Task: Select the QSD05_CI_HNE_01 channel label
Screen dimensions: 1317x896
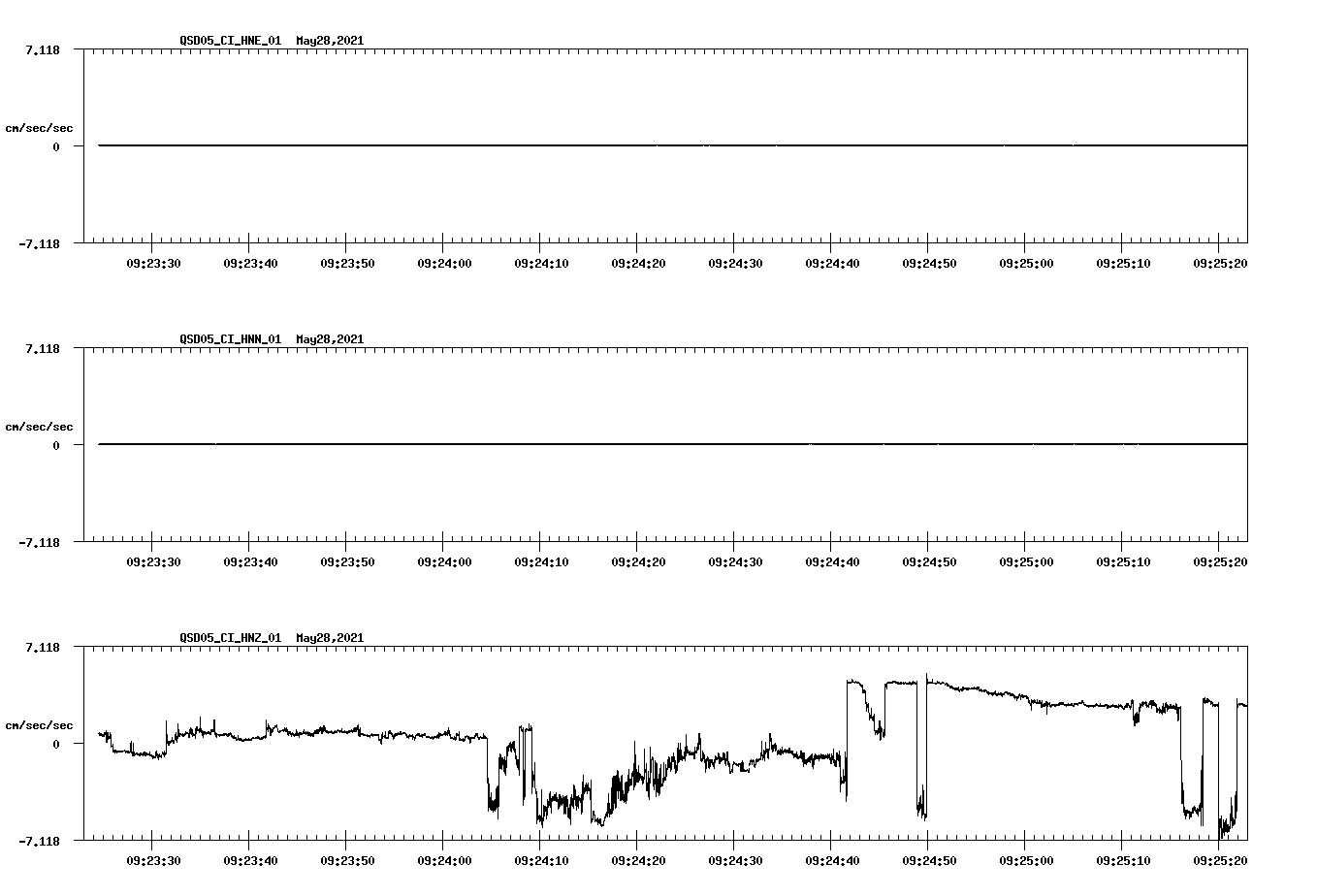Action: point(229,41)
